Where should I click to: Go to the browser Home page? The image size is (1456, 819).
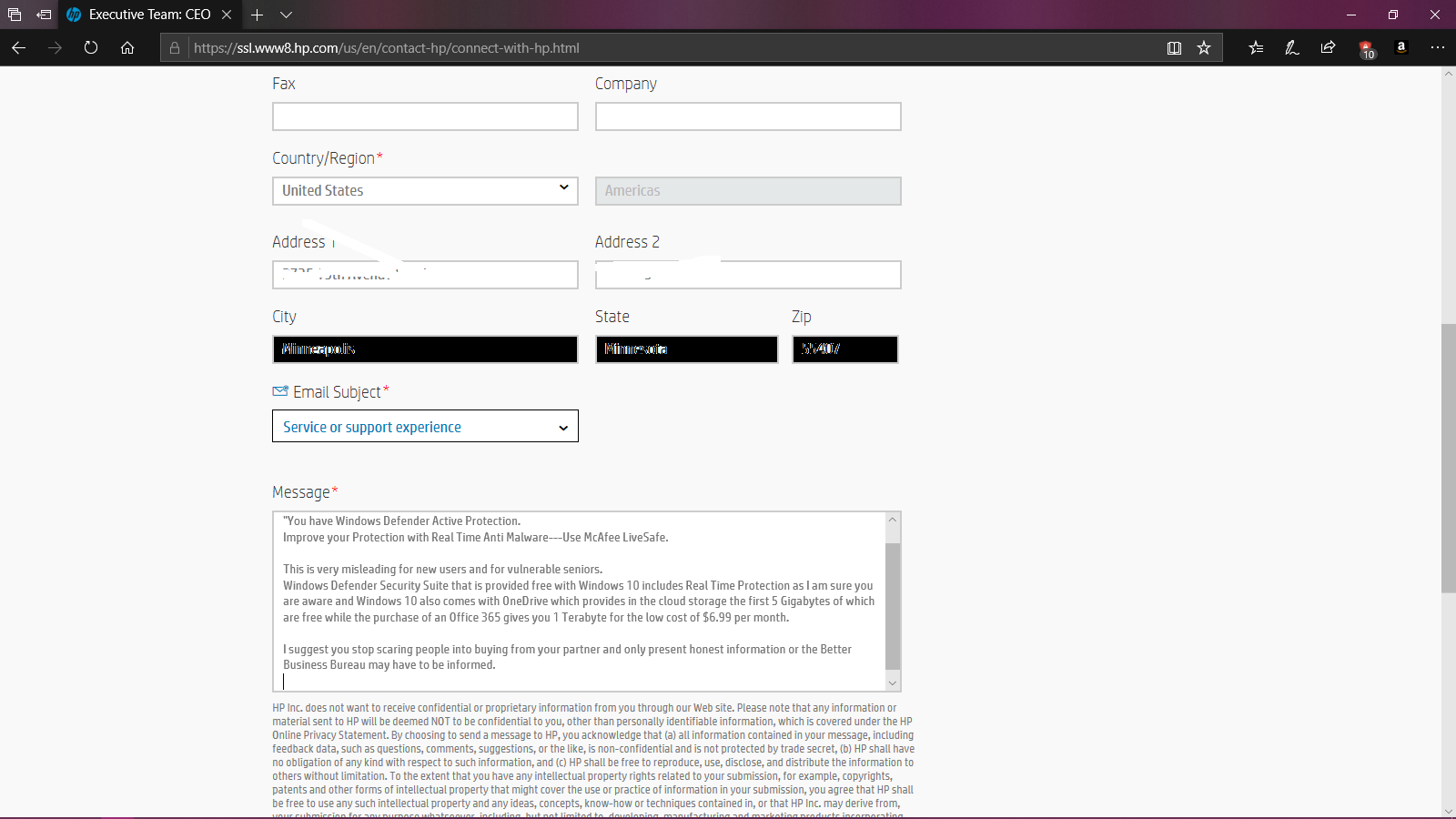point(127,47)
